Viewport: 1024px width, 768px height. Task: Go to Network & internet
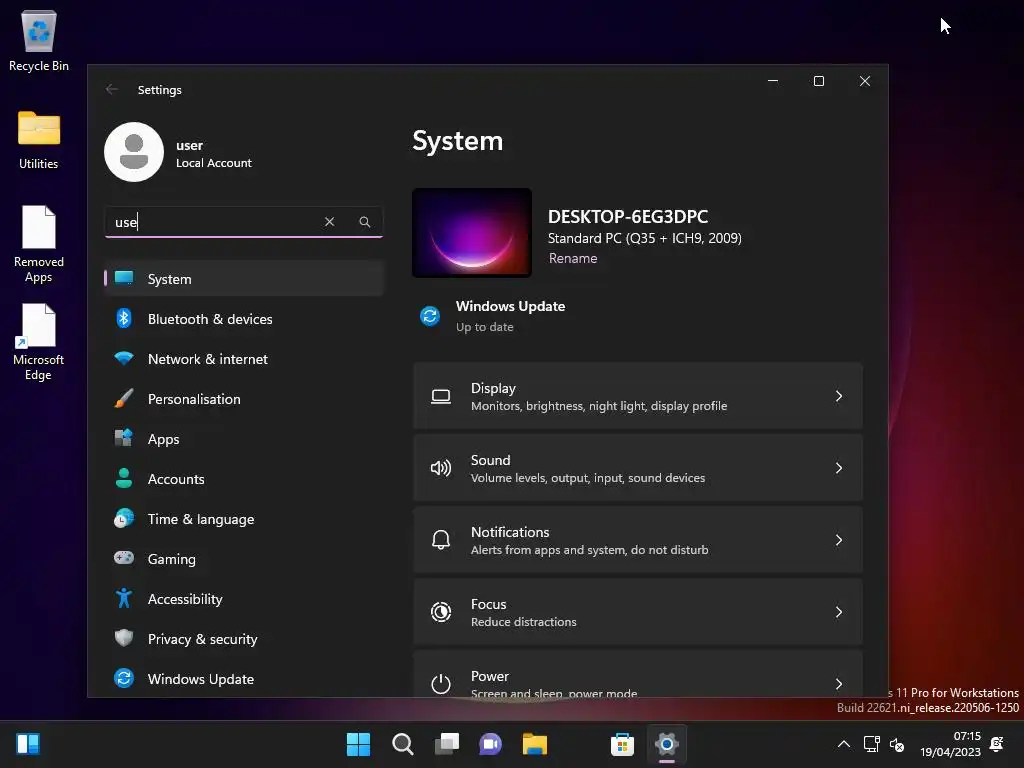coord(244,359)
